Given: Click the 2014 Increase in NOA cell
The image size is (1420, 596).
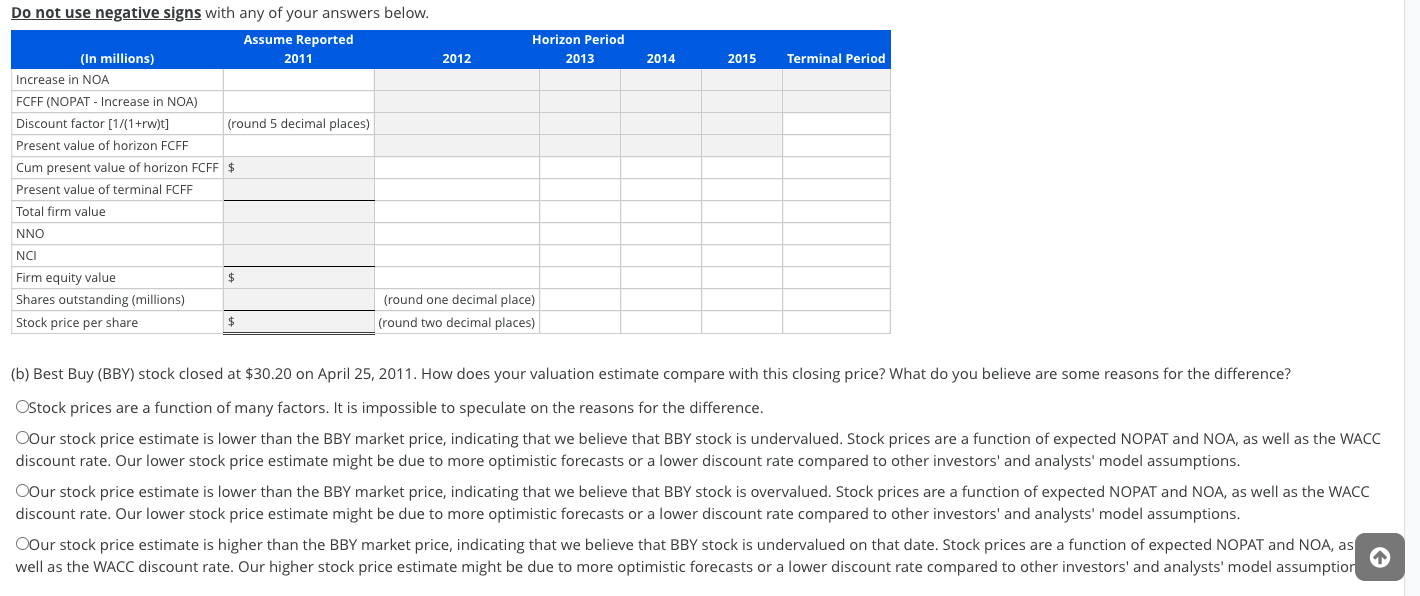Looking at the screenshot, I should tap(661, 79).
